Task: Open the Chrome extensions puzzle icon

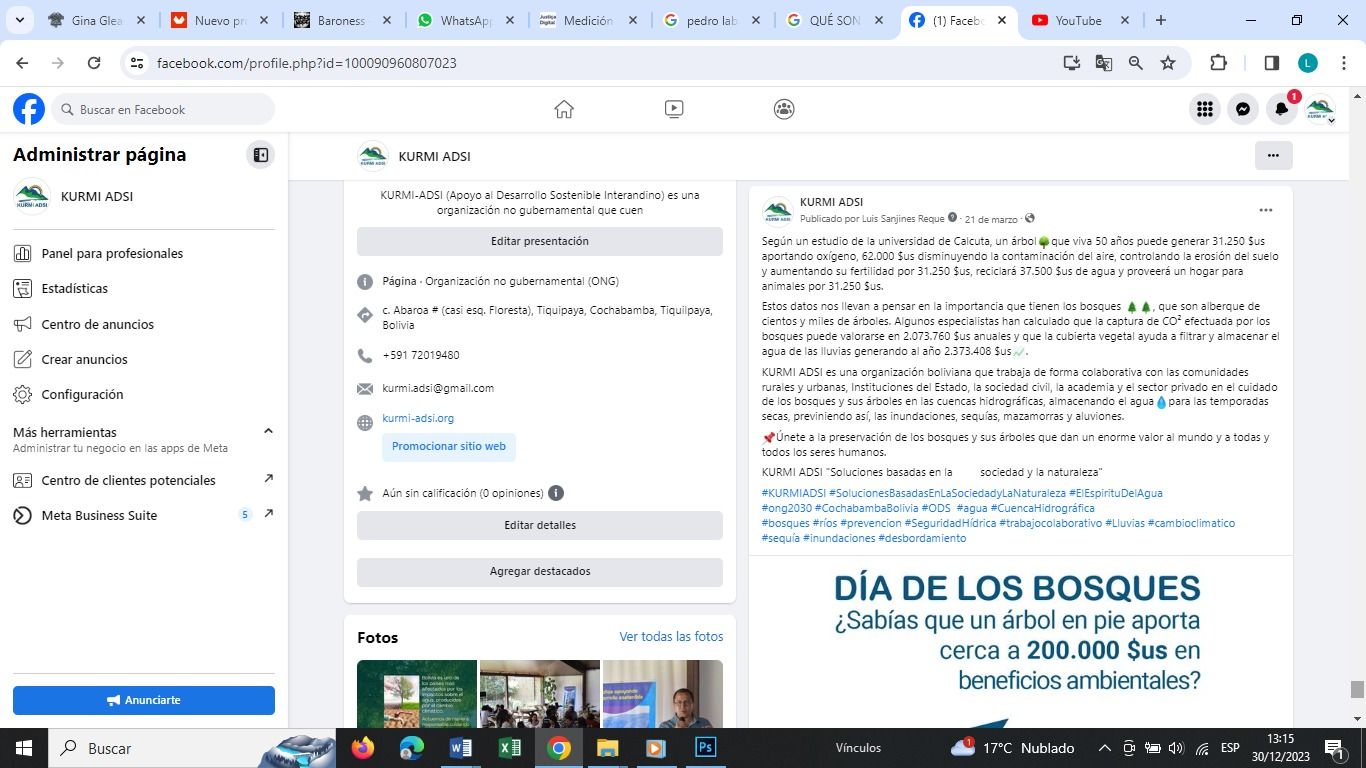Action: coord(1218,62)
